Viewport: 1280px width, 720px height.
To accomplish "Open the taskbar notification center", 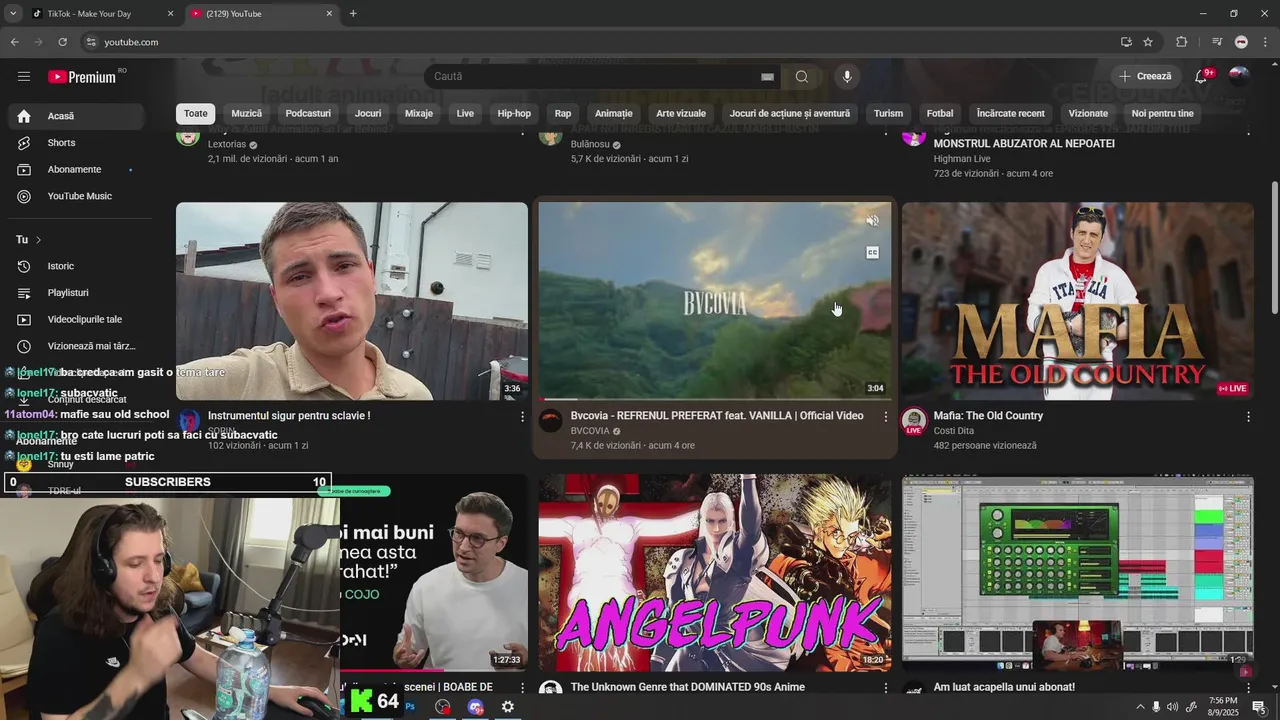I will (x=1259, y=707).
